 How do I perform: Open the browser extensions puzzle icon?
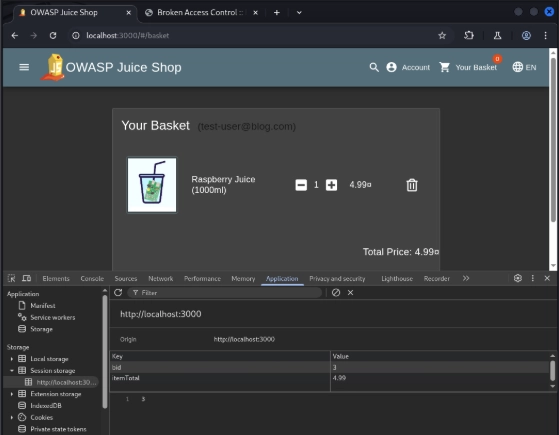(x=469, y=35)
